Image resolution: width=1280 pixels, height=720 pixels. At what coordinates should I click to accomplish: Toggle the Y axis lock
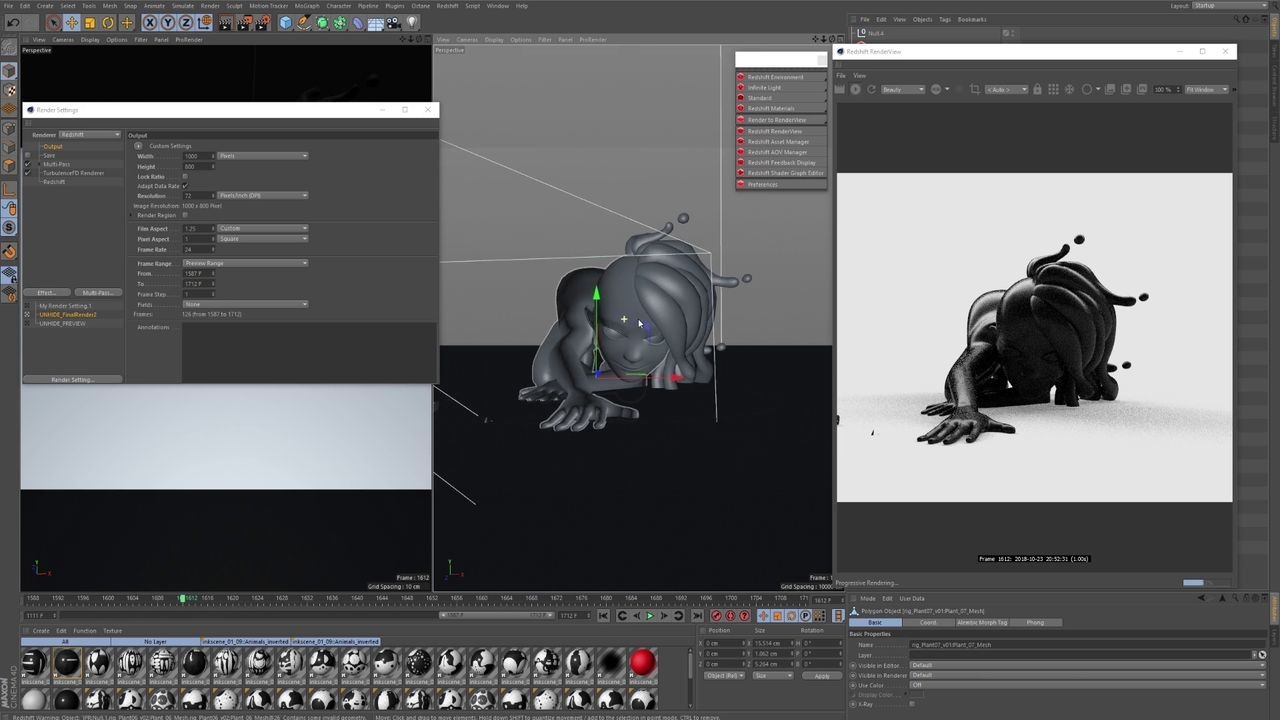tap(169, 22)
